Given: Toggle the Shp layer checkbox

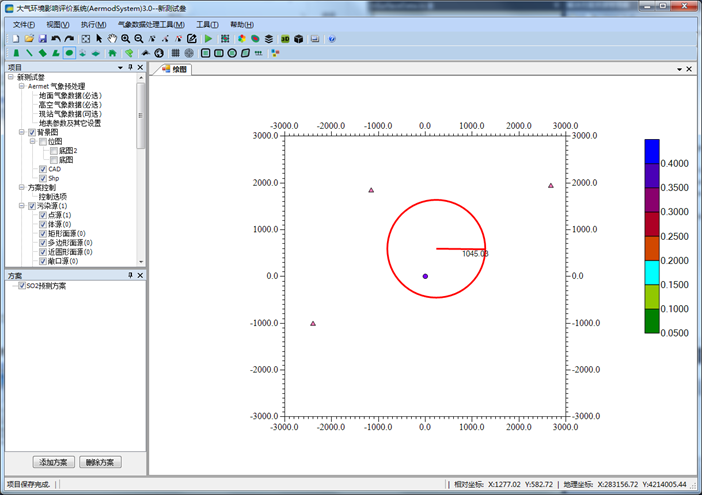Looking at the screenshot, I should [x=43, y=178].
